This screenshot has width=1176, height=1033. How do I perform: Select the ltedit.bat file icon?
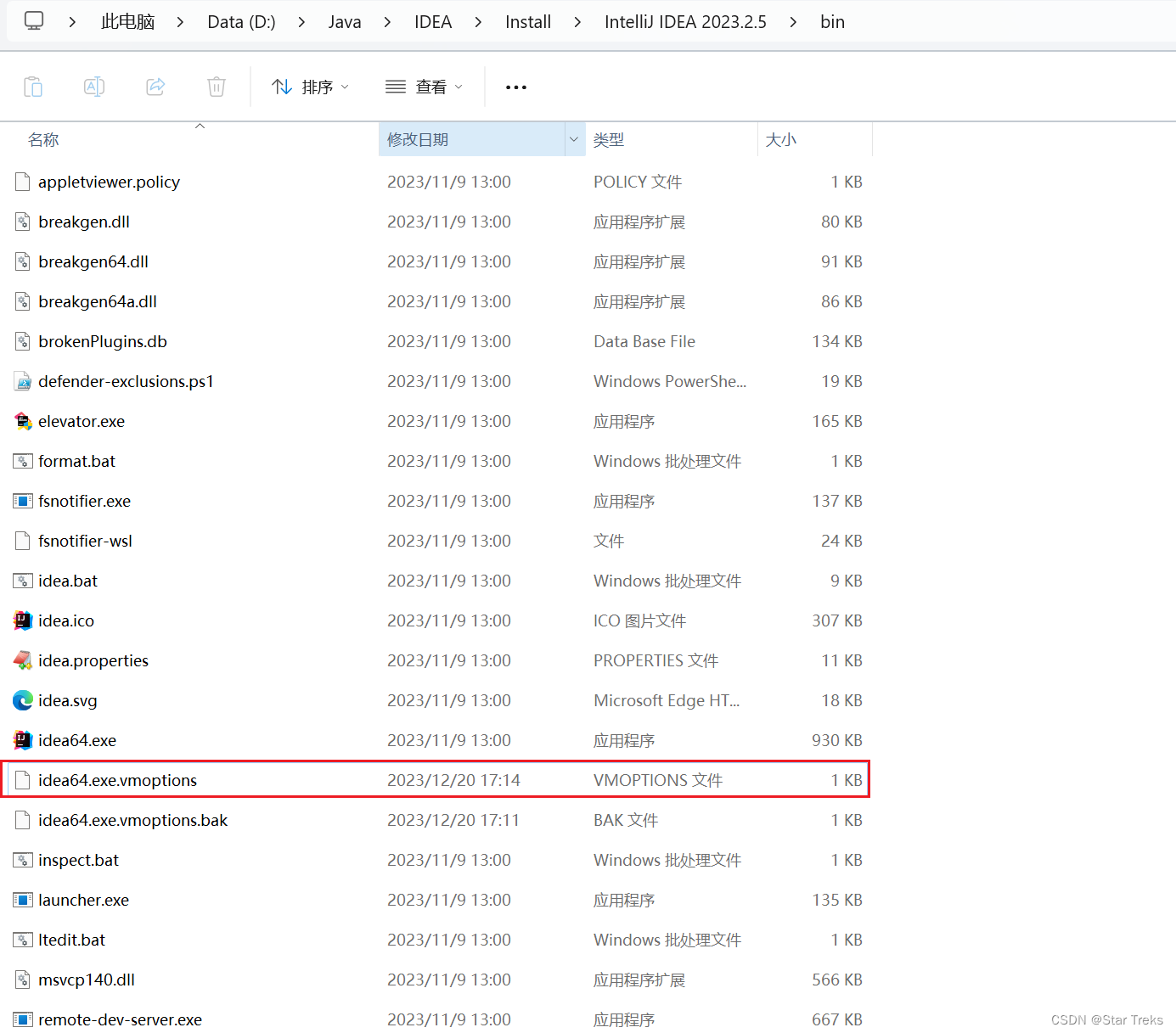23,940
